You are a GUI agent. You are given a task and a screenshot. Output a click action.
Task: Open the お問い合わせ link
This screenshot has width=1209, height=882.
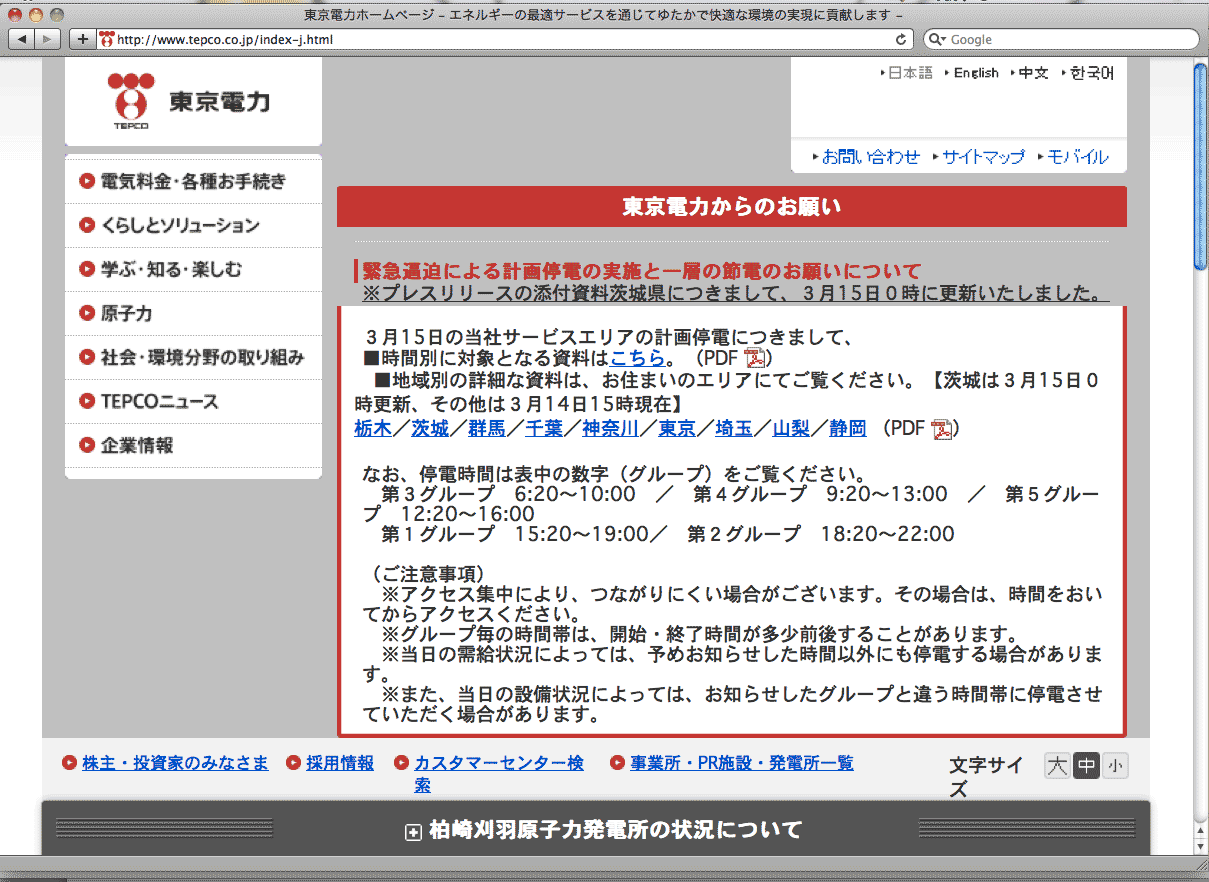coord(869,157)
